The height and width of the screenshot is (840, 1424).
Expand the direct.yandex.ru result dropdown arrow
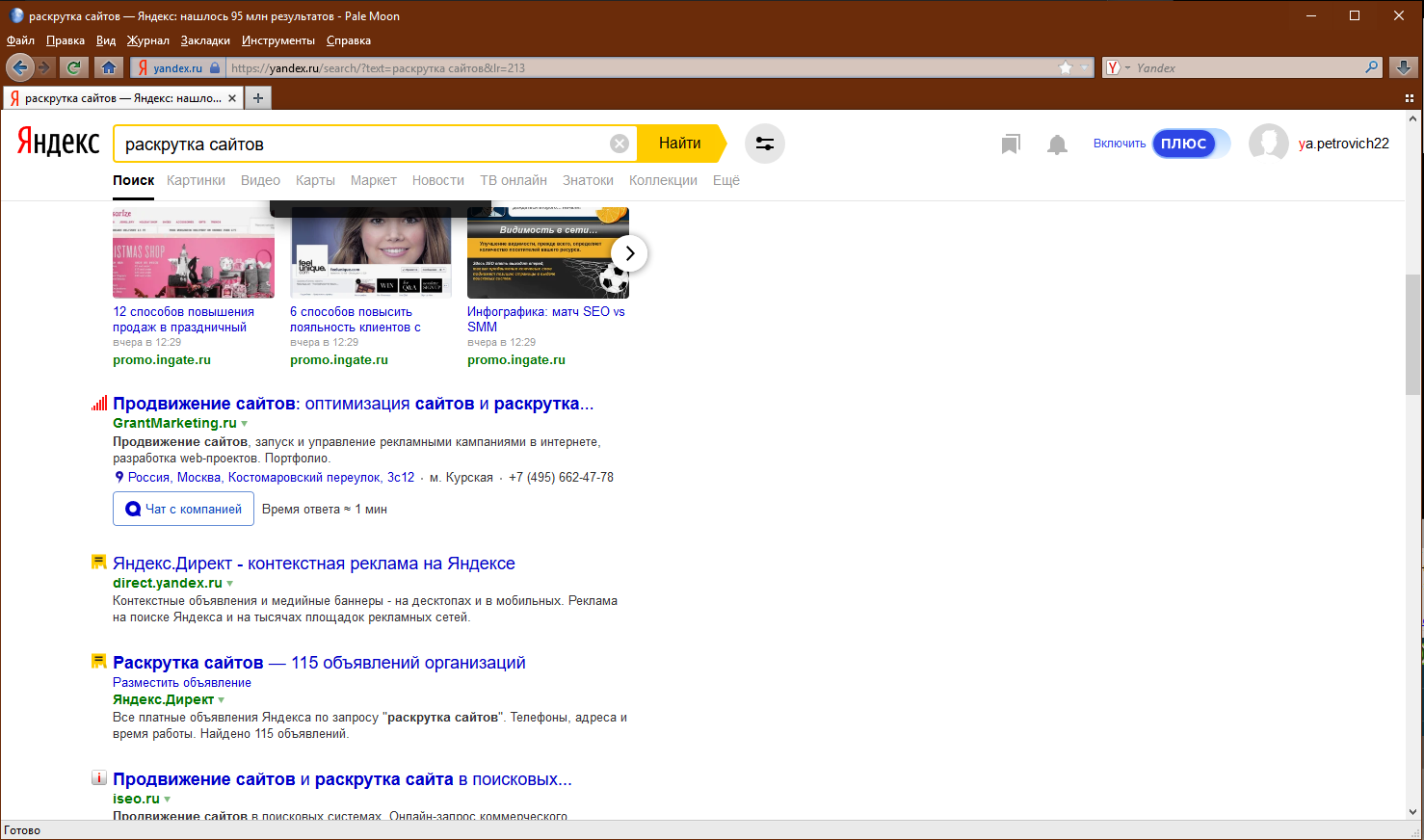[x=230, y=584]
